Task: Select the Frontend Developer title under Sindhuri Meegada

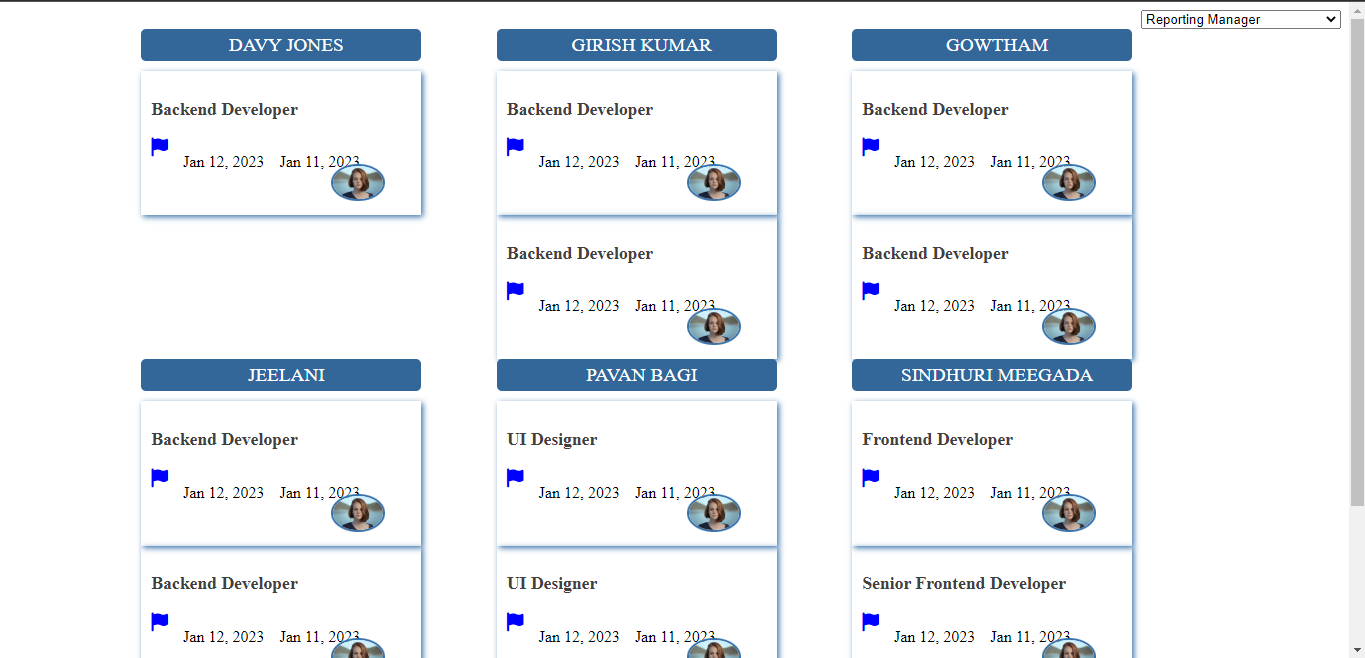Action: pos(938,440)
